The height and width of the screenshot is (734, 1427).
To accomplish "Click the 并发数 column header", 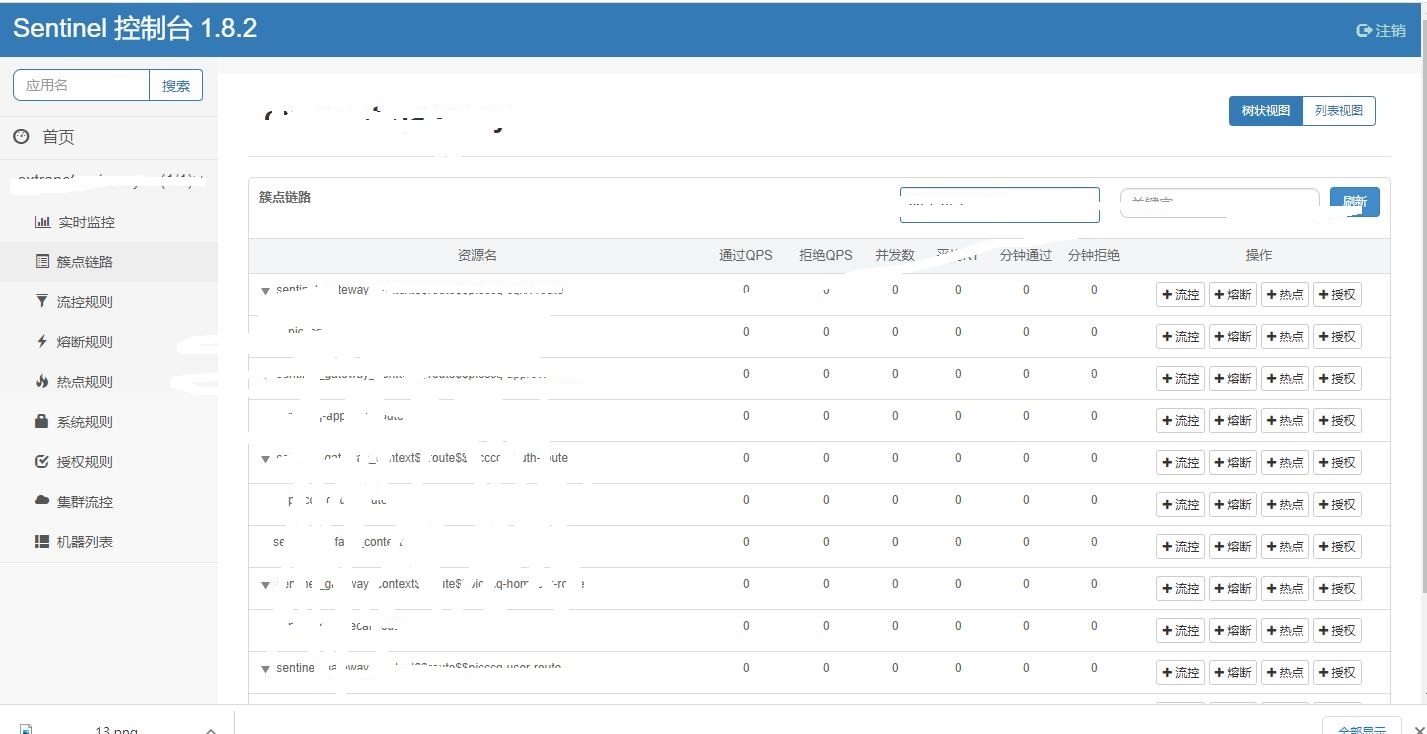I will click(895, 255).
